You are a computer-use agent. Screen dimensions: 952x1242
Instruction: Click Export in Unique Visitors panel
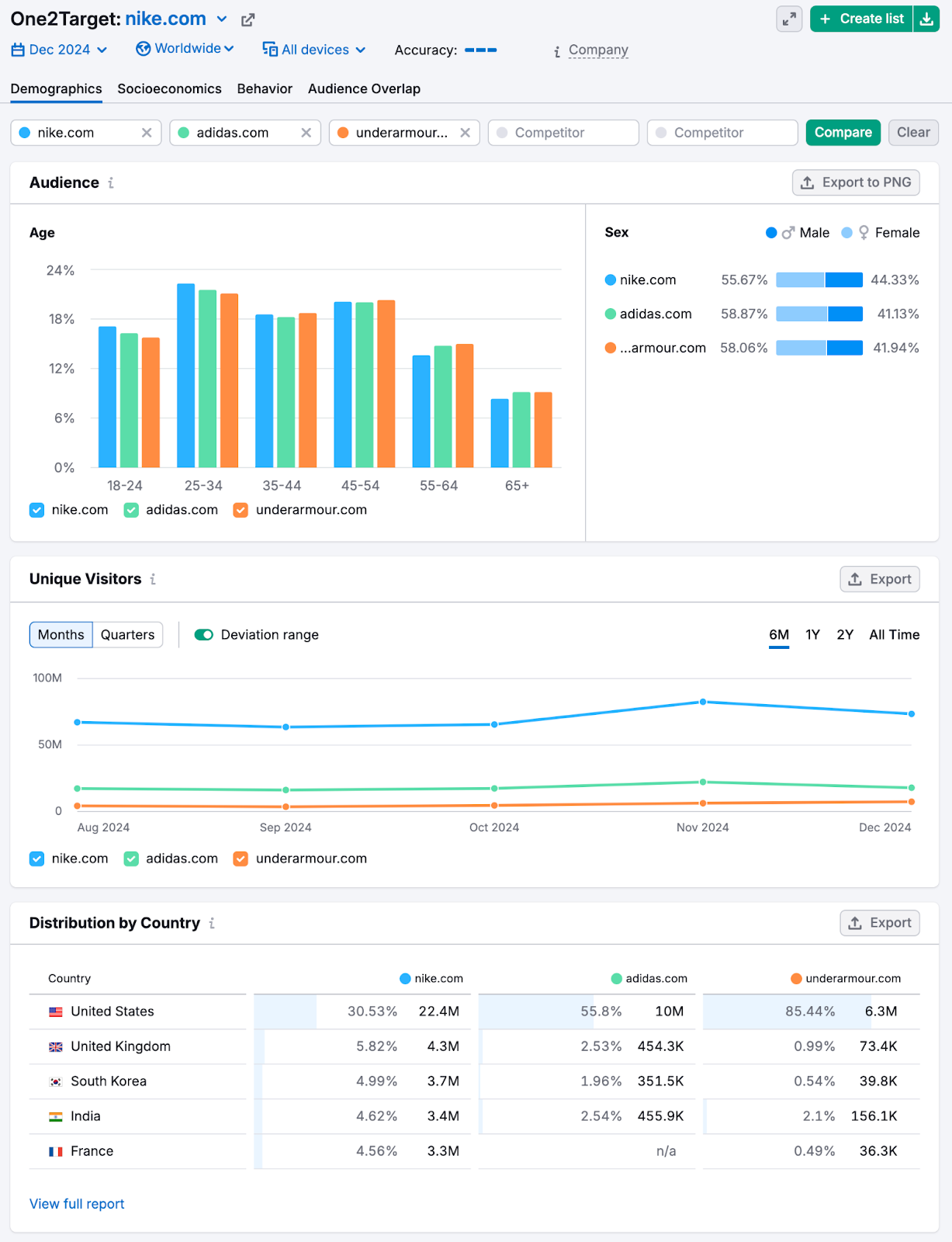pyautogui.click(x=880, y=579)
